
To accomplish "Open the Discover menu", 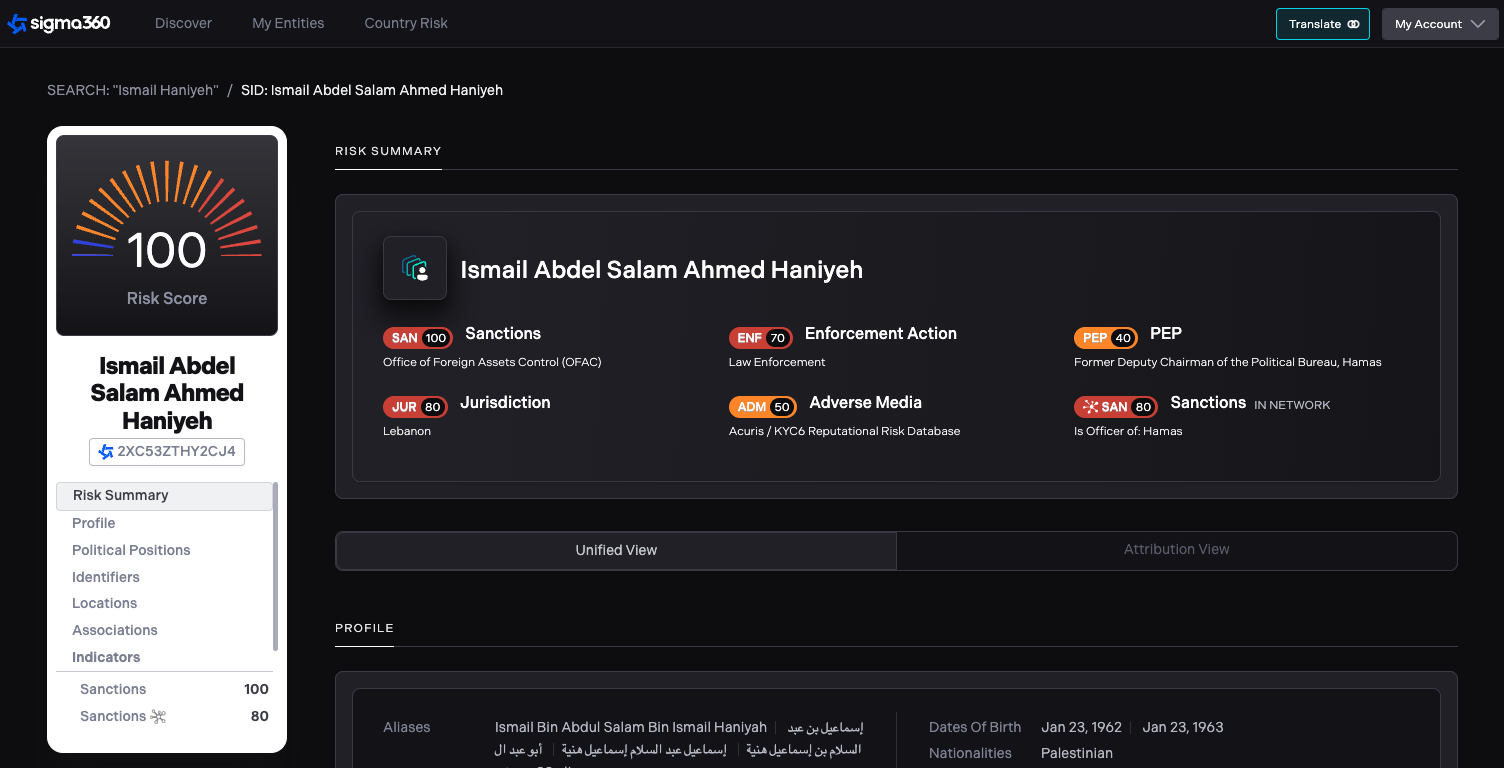I will [183, 24].
